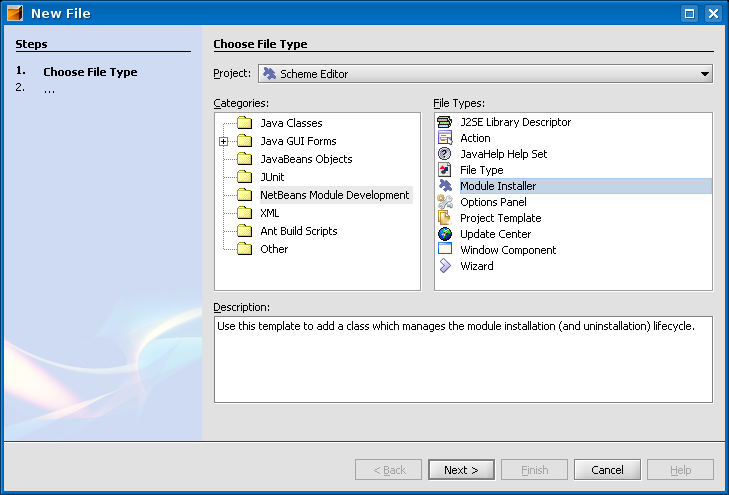
Task: Click the Options Panel wrench icon
Action: 444,202
